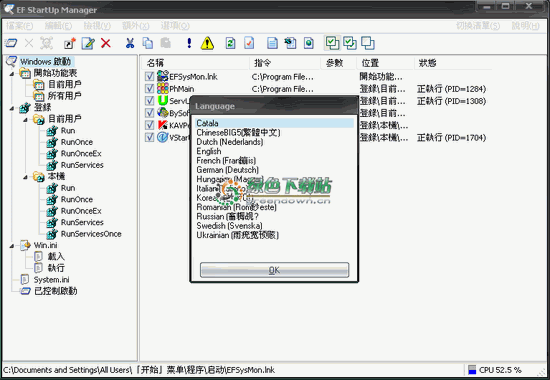Click the CPU 52.5 % status indicator
This screenshot has height=380, width=550.
(496, 370)
